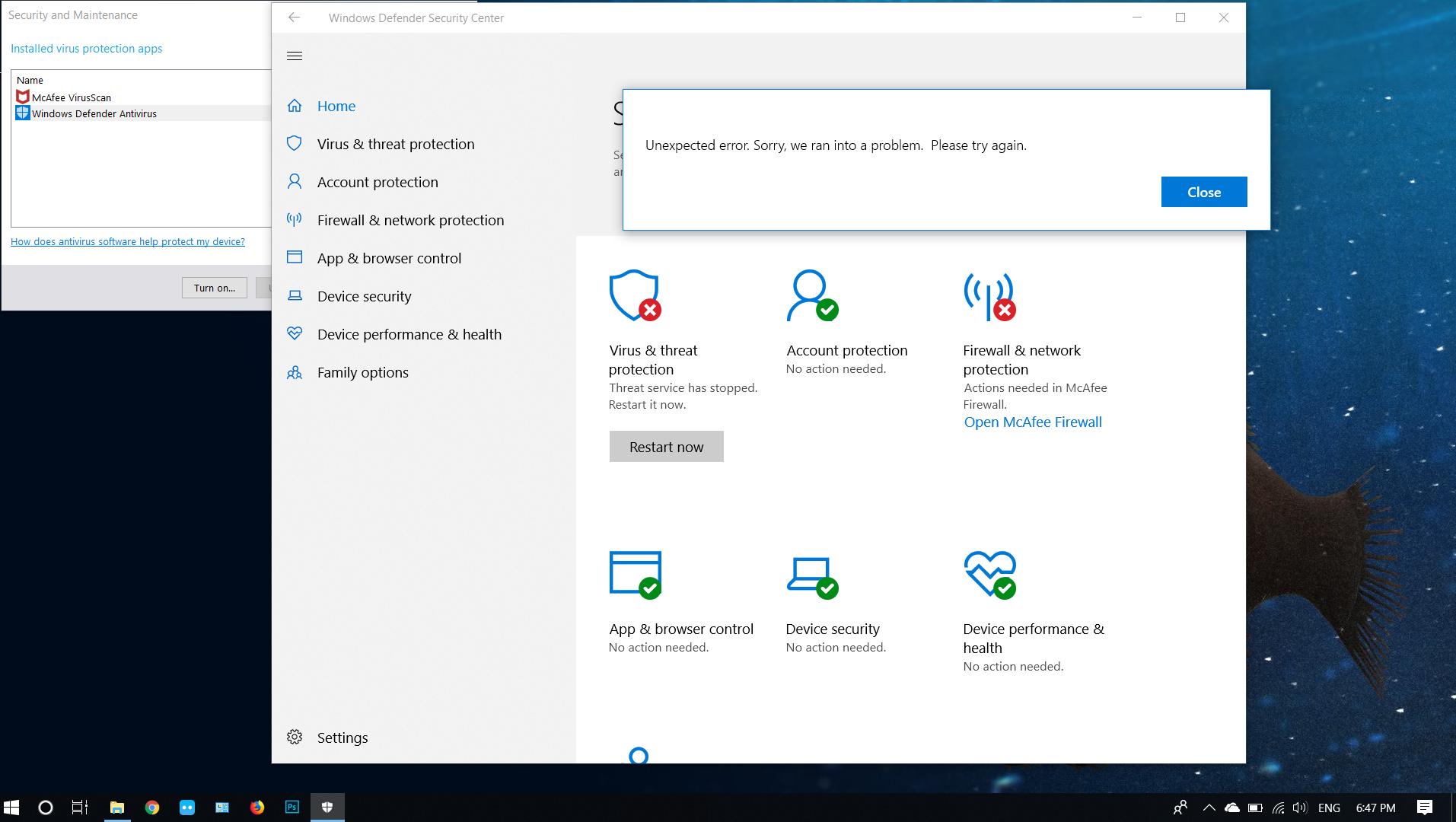Open Settings label in Defender sidebar

point(342,738)
